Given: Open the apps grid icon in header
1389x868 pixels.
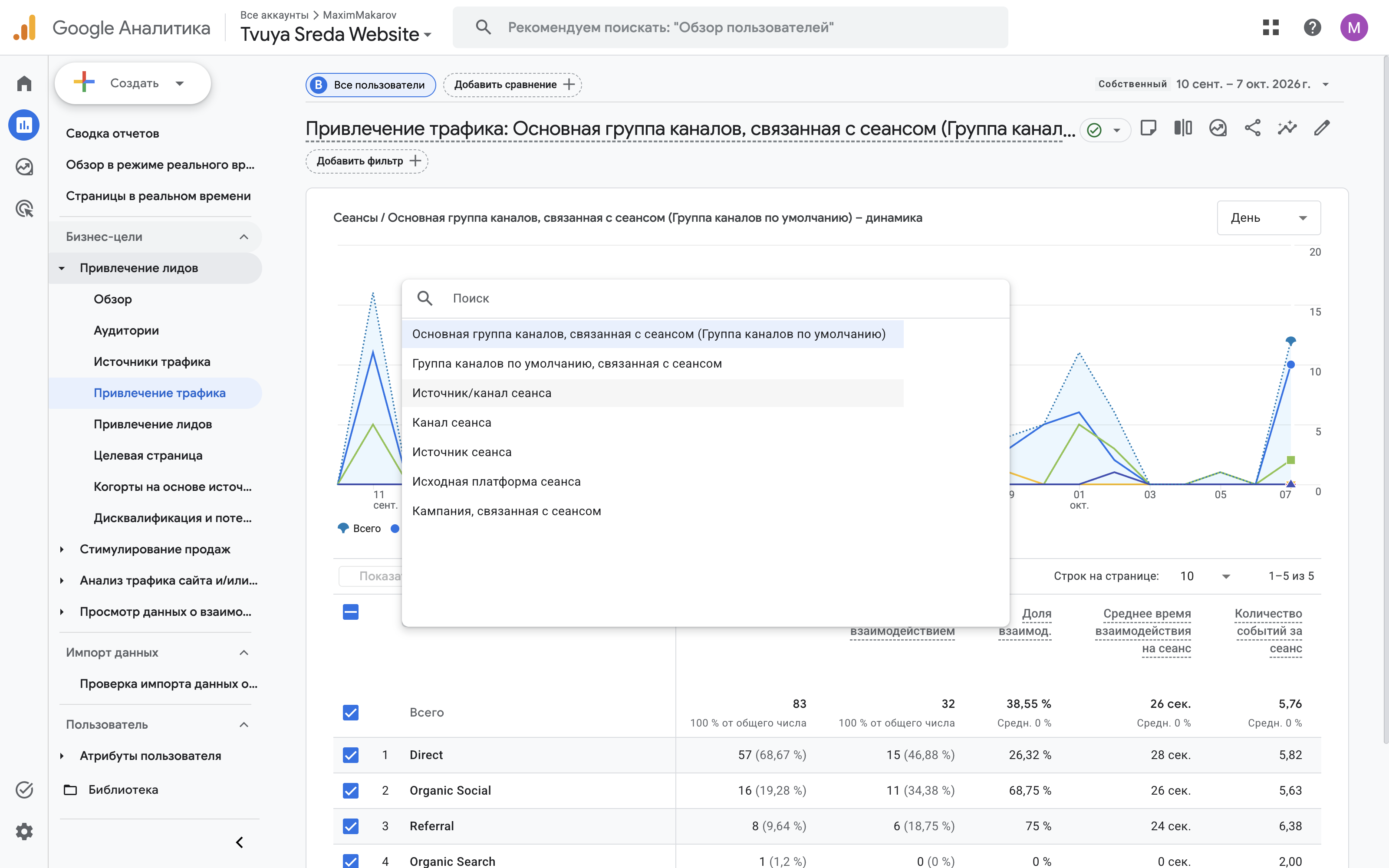Looking at the screenshot, I should coord(1271,27).
